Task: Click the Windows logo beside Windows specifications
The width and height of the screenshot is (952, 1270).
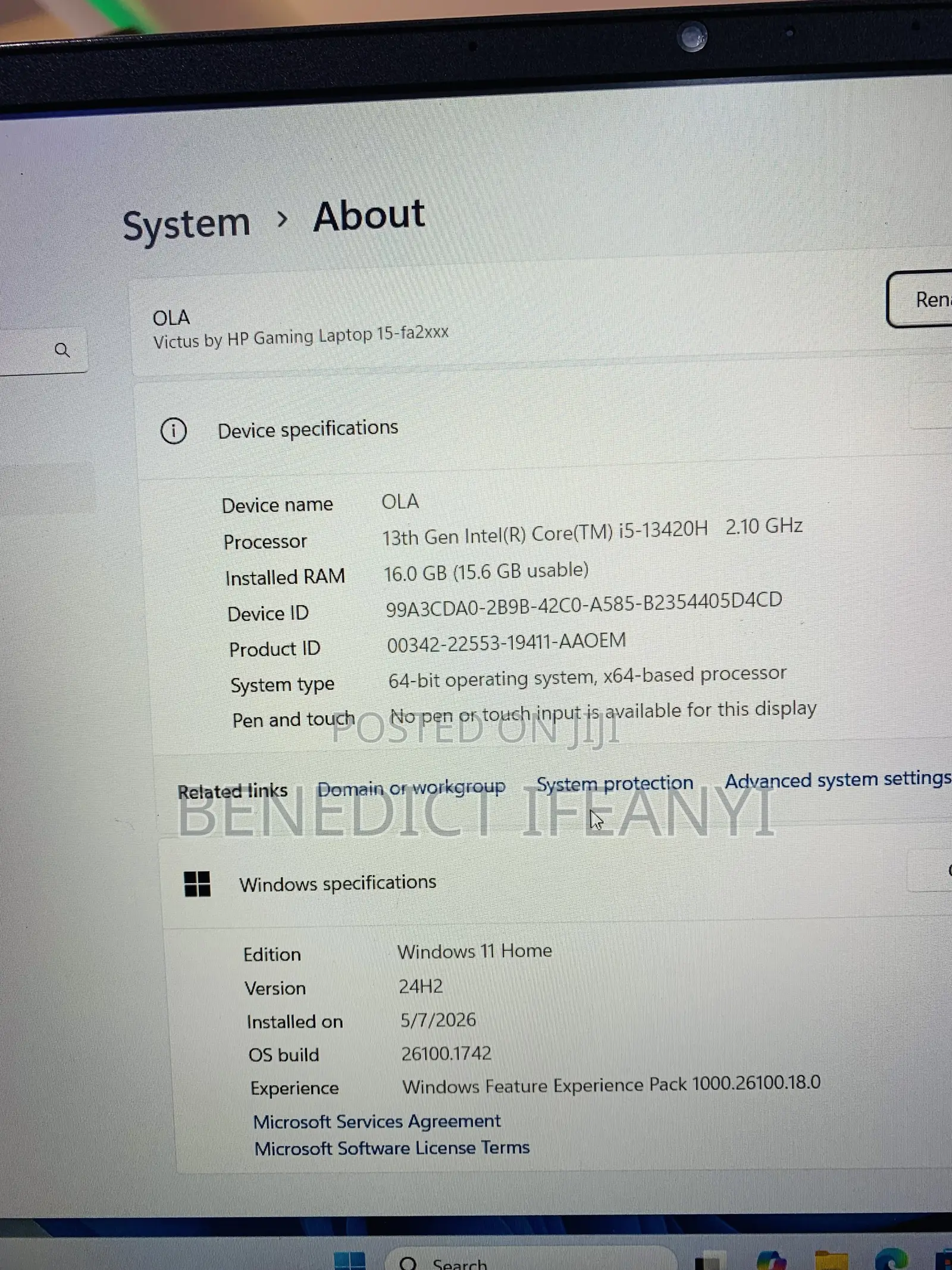Action: [197, 884]
